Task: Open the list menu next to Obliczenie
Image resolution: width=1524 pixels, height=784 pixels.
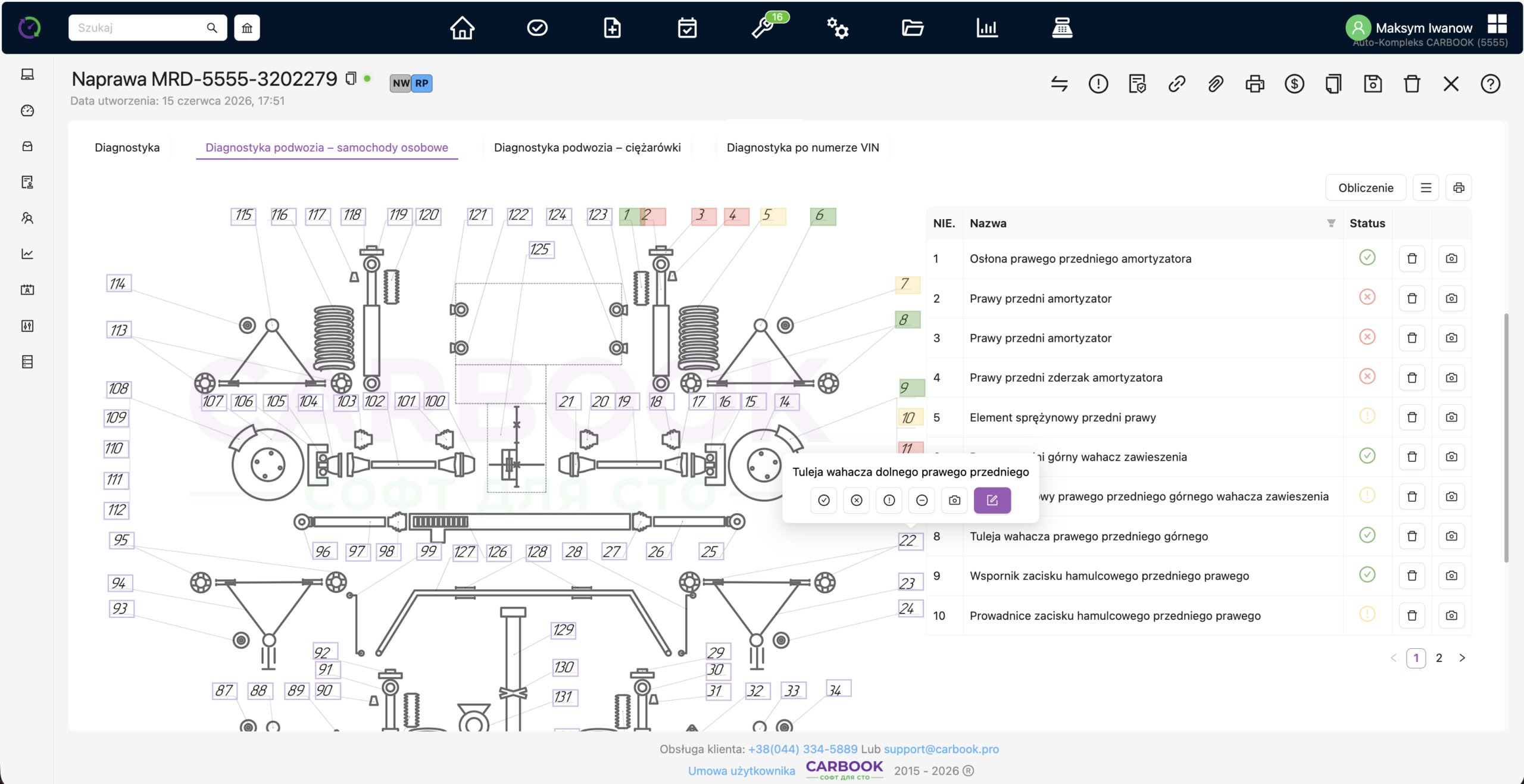Action: (x=1426, y=188)
